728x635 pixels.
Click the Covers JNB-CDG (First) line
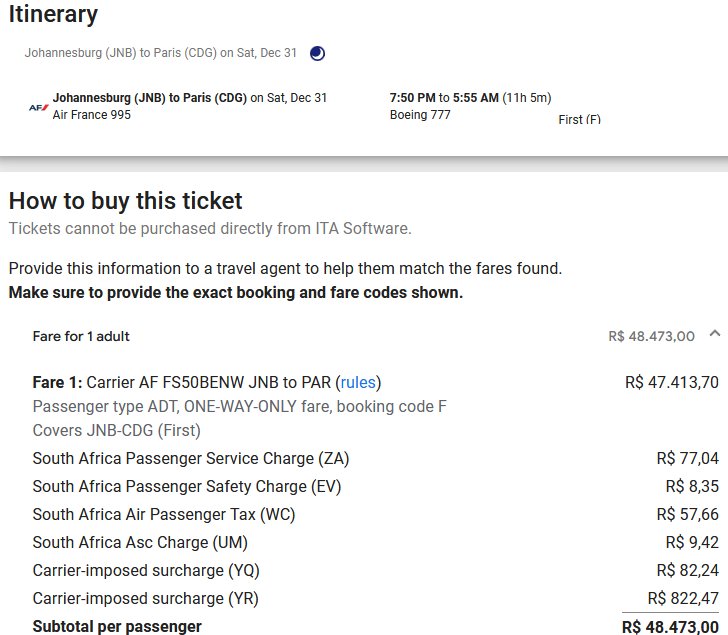tap(117, 430)
